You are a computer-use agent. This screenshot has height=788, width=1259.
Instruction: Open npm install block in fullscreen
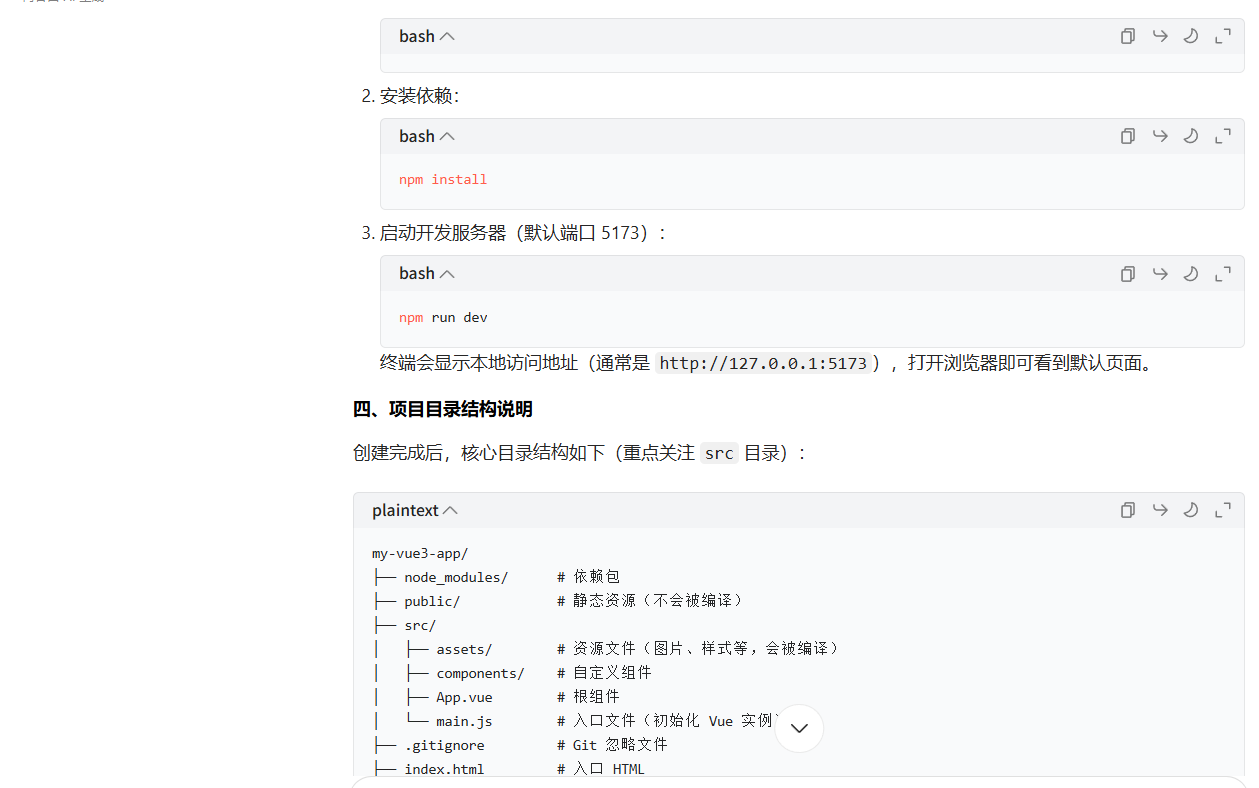click(x=1223, y=136)
